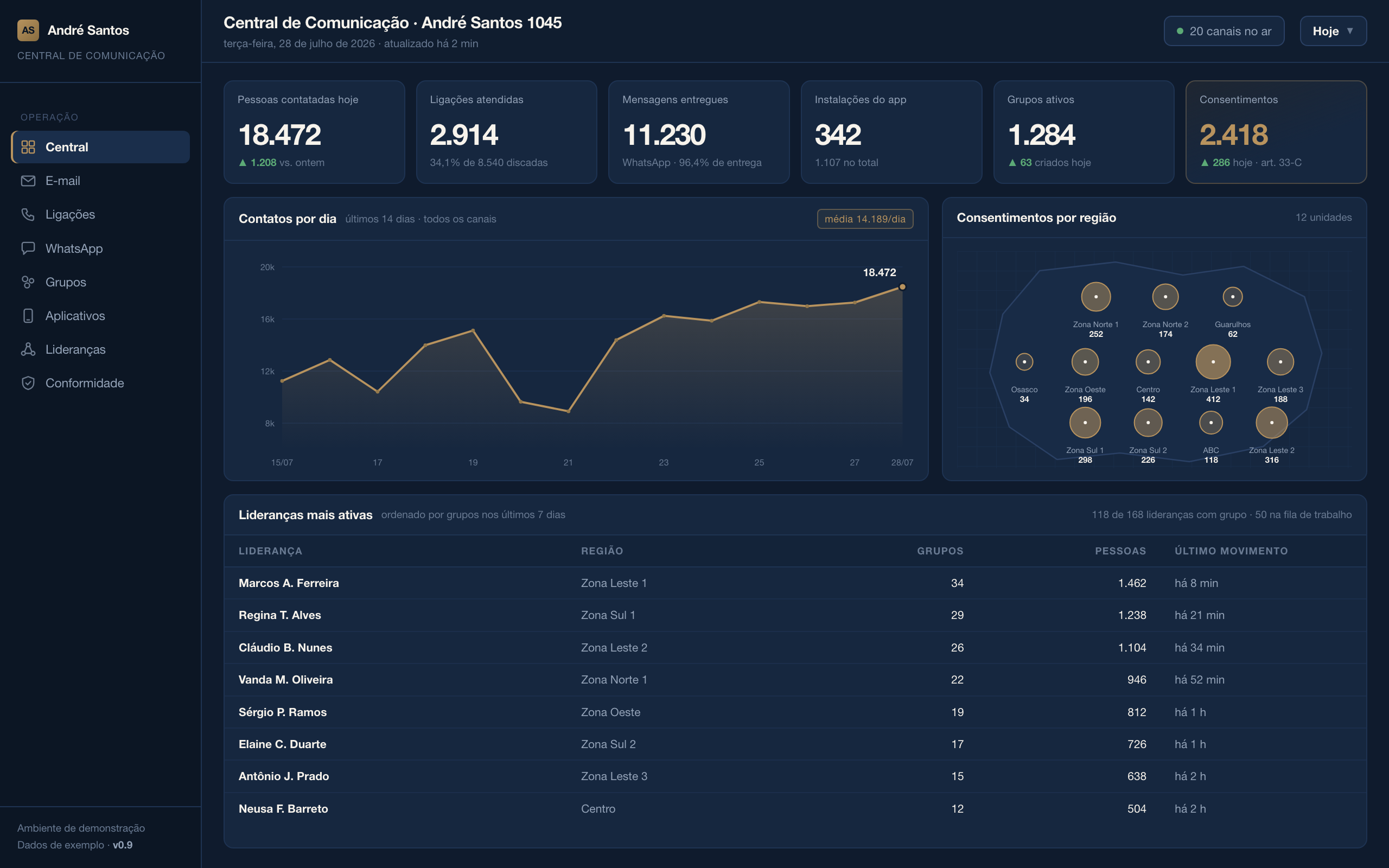Image resolution: width=1389 pixels, height=868 pixels.
Task: Select the Neusa F. Barreto row
Action: 795,809
